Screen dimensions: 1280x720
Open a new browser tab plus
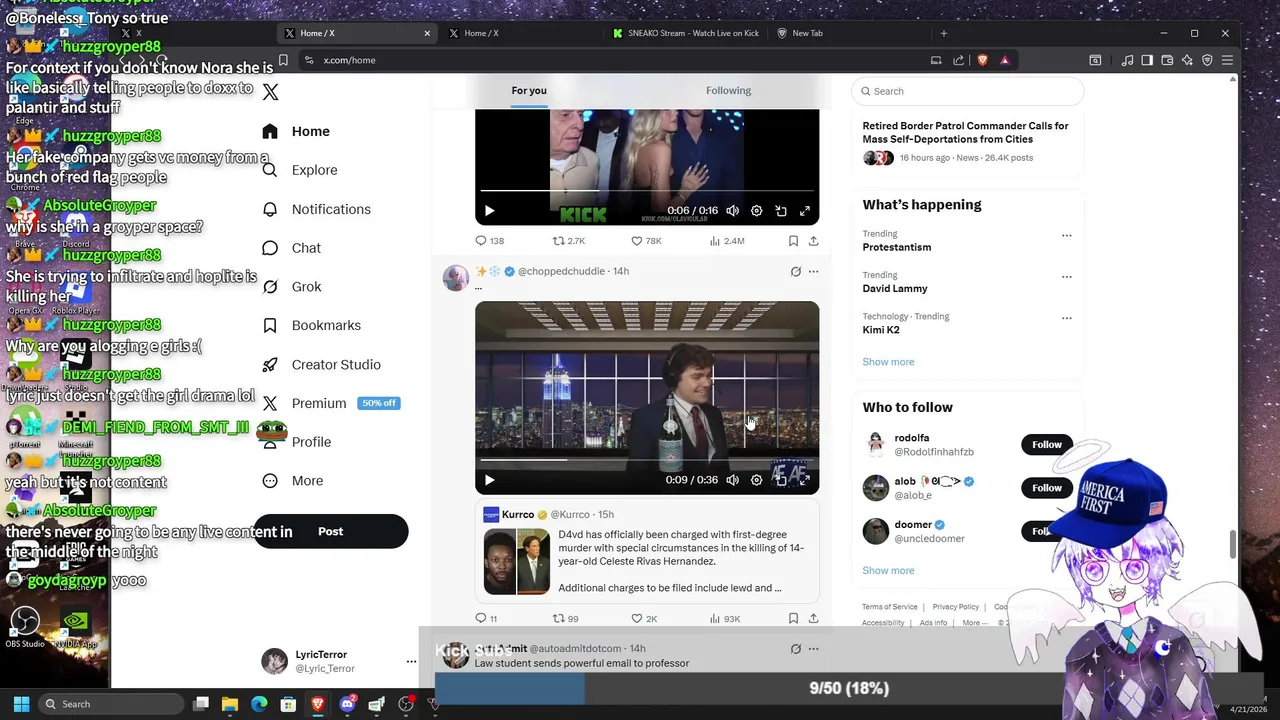click(x=943, y=33)
